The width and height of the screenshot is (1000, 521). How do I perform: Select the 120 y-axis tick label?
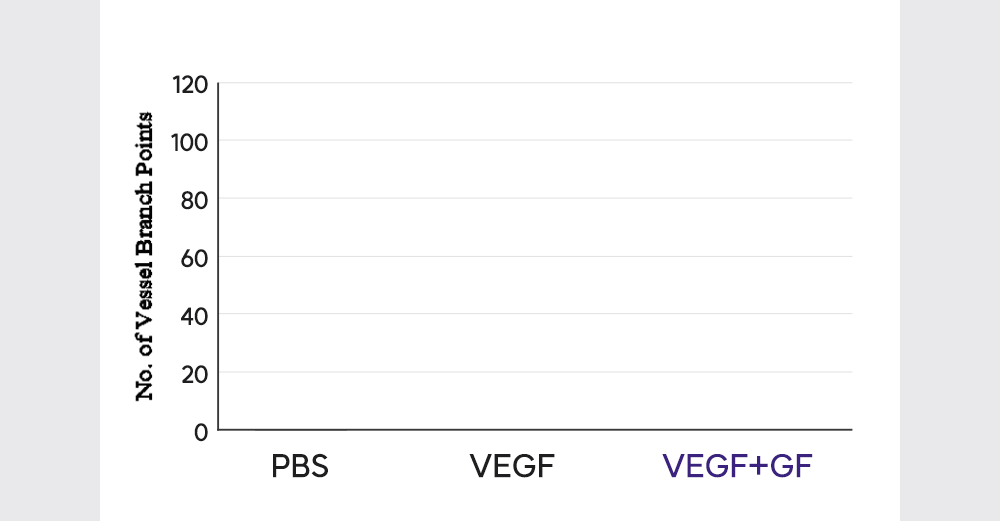[x=188, y=84]
